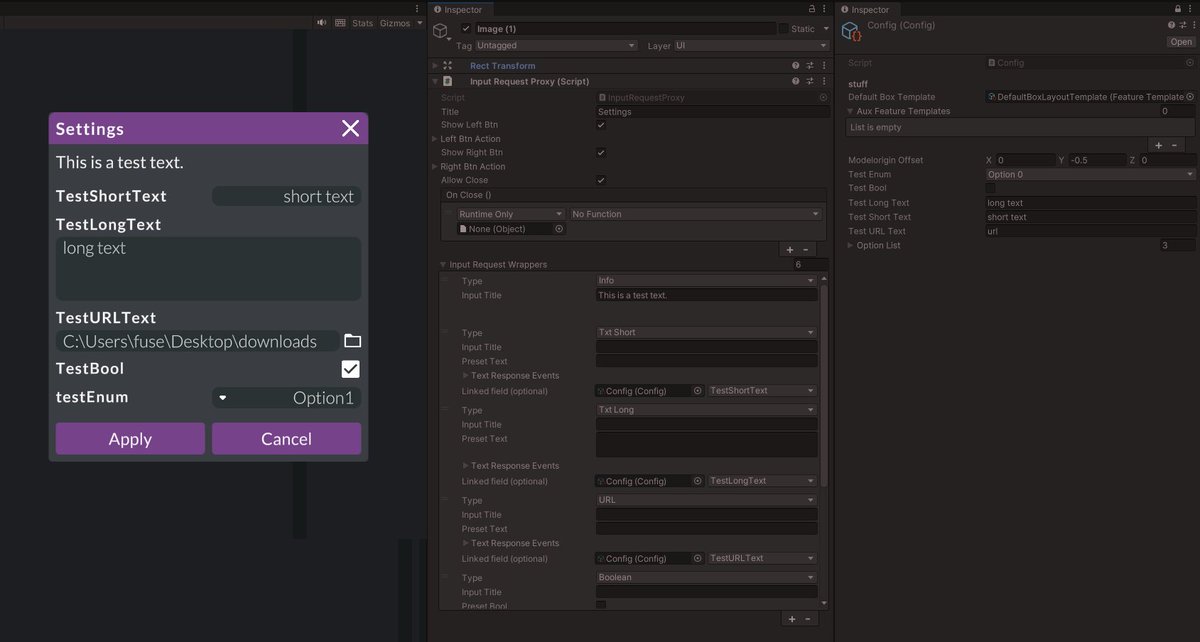
Task: Click the Input Title field containing test text
Action: point(705,295)
